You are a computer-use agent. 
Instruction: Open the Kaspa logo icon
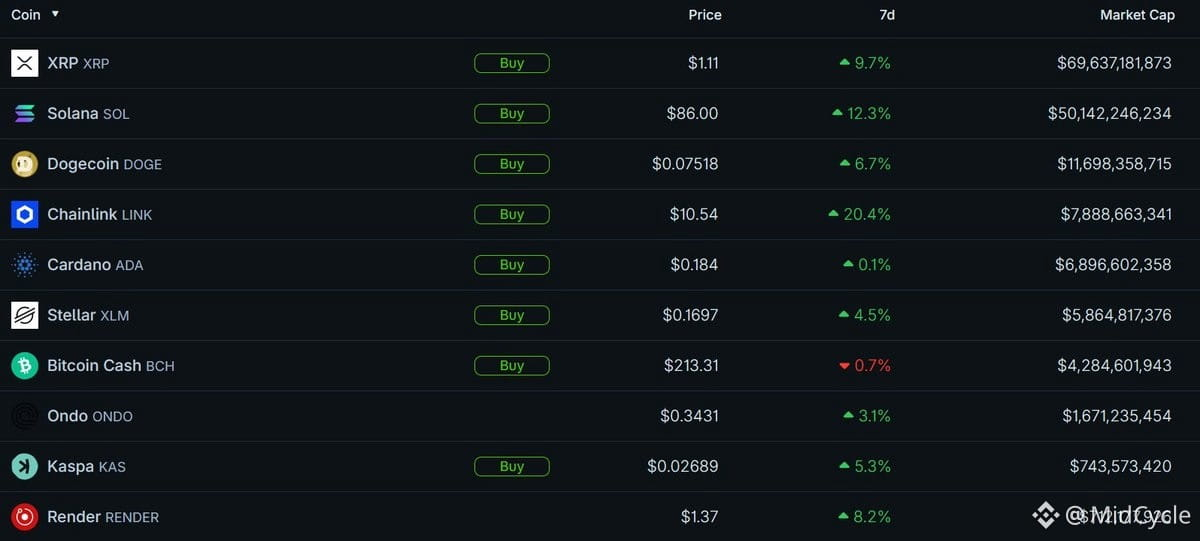(x=24, y=466)
